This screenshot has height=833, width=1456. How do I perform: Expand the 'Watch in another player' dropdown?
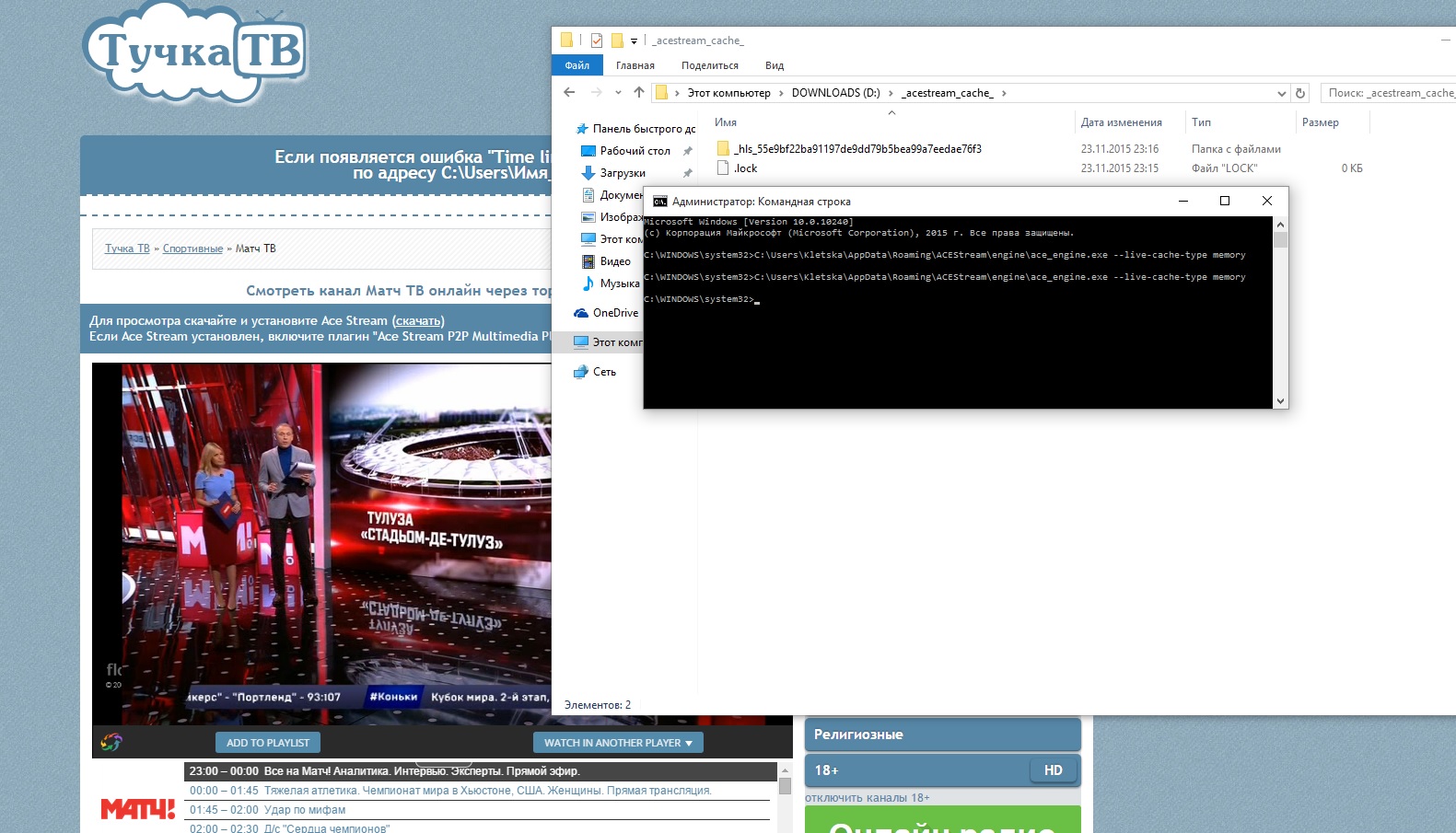tap(617, 743)
